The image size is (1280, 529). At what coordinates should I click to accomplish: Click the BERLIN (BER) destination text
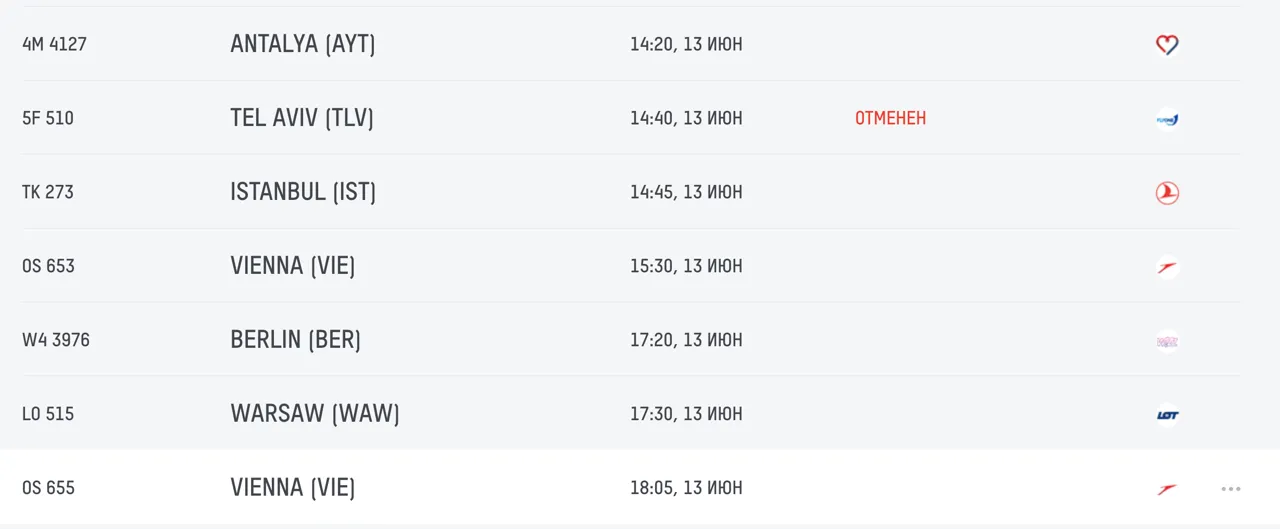[x=296, y=339]
